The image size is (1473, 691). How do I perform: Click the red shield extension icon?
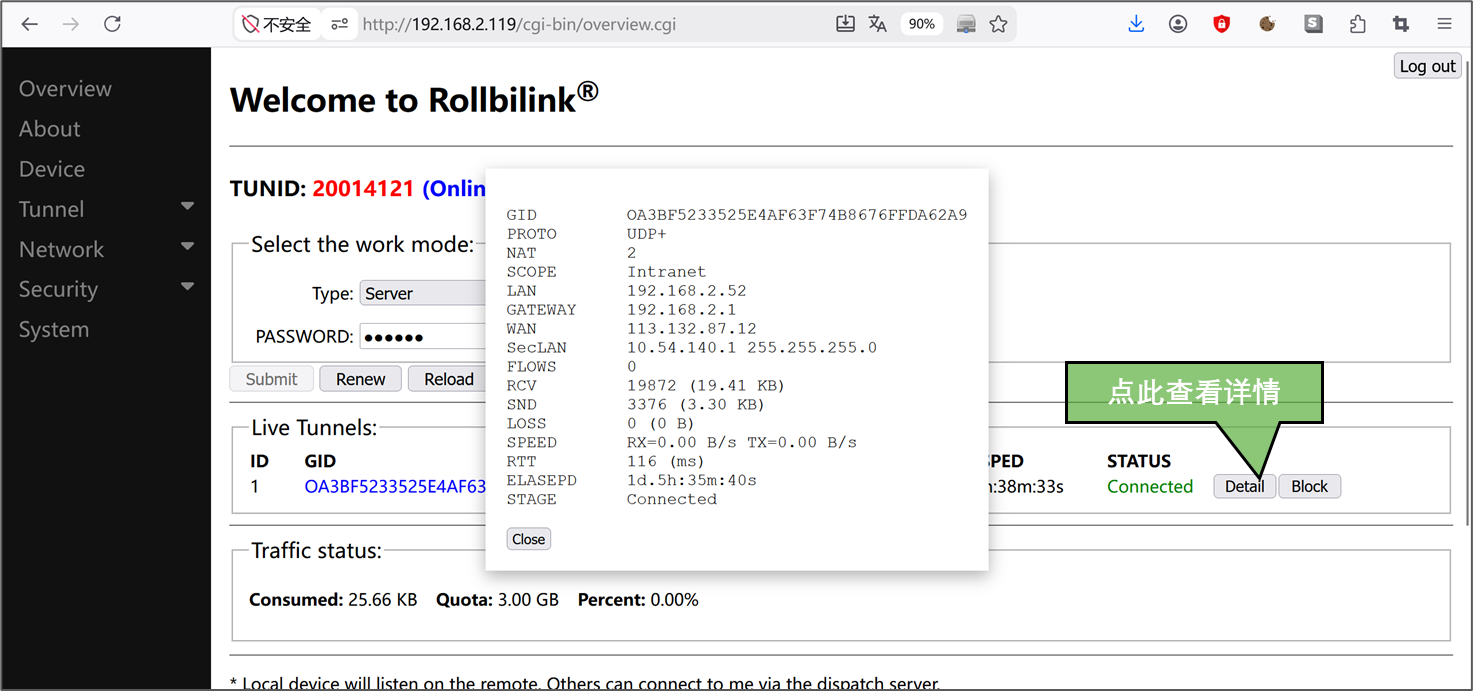point(1222,24)
